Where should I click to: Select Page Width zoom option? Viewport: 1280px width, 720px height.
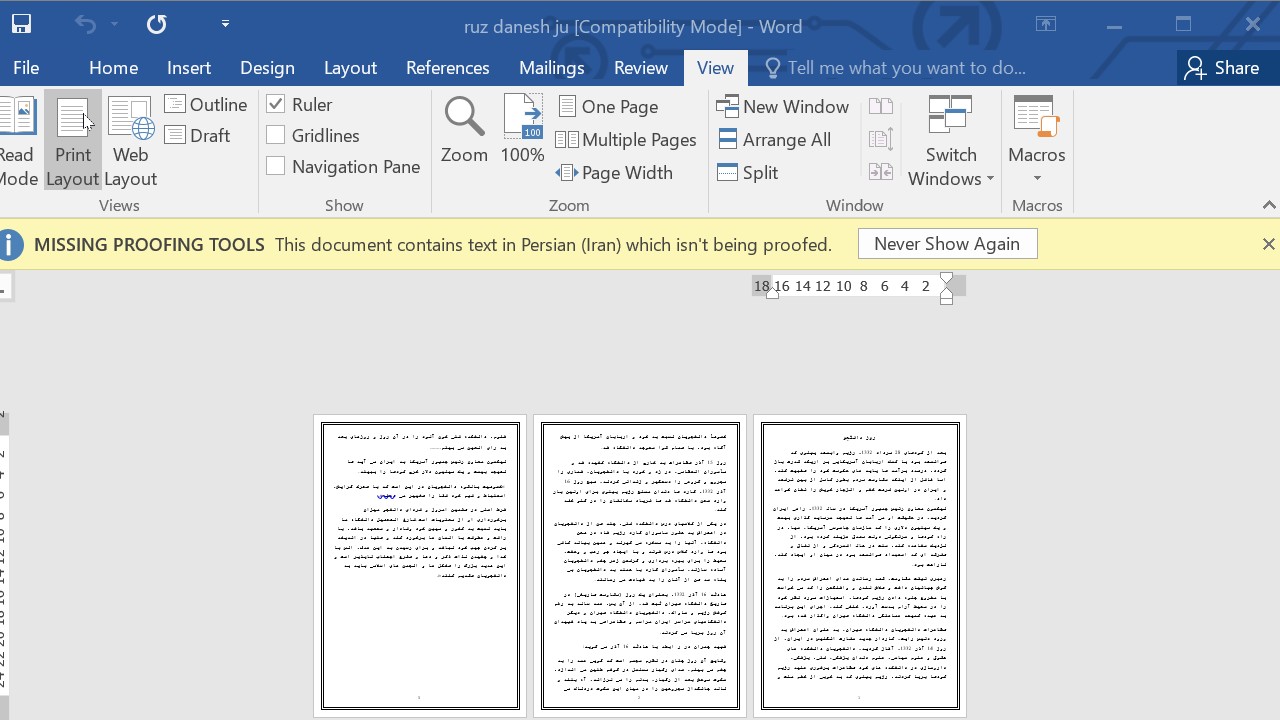click(615, 173)
